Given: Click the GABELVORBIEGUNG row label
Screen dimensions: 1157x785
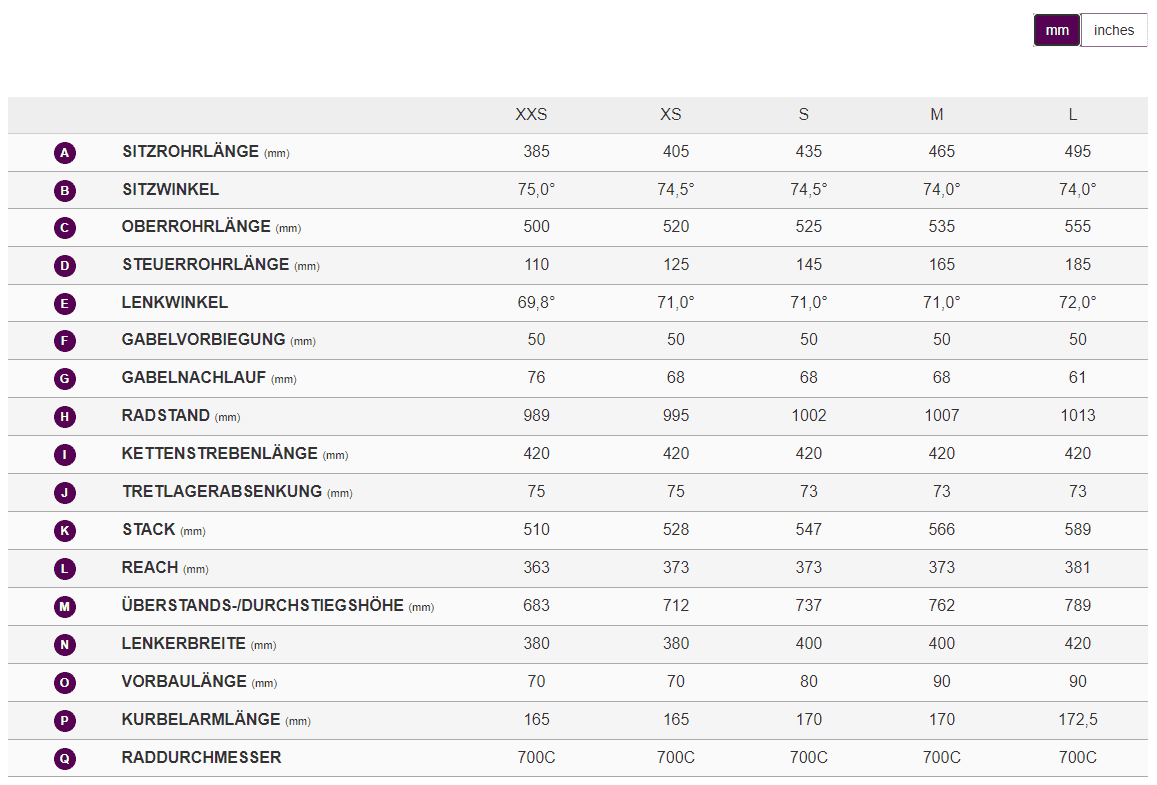Looking at the screenshot, I should point(204,339).
